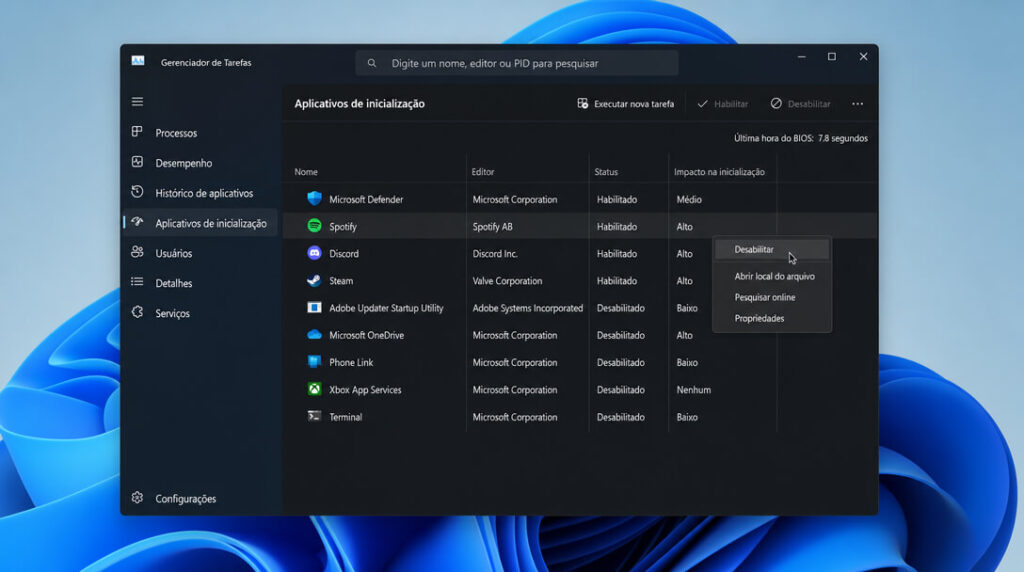The image size is (1024, 572).
Task: Click the Spotify app icon
Action: 314,226
